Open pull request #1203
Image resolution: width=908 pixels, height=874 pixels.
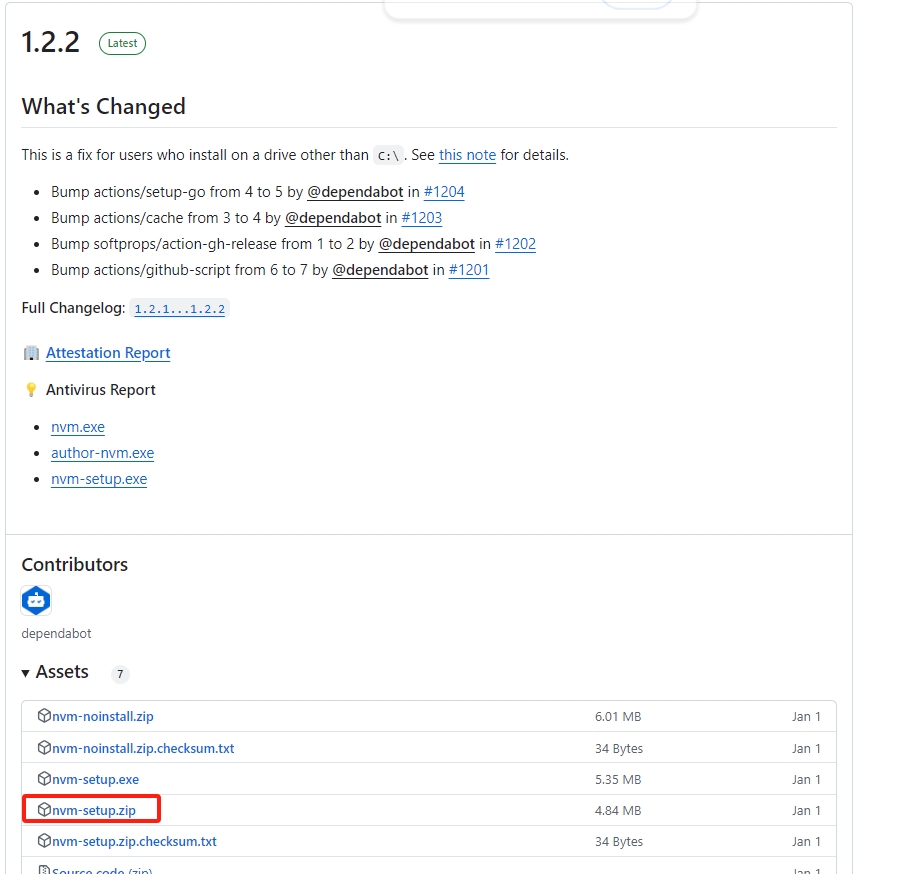coord(422,218)
